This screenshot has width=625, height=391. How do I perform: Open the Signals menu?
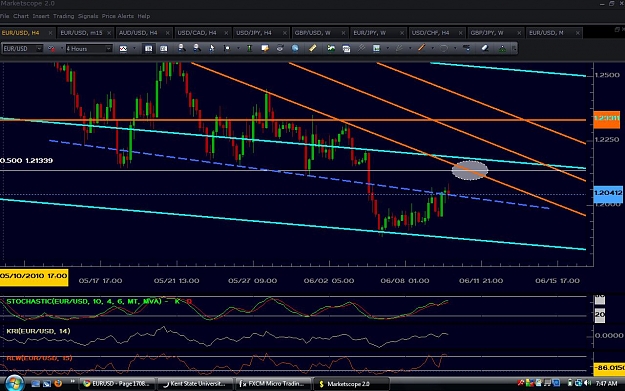click(88, 16)
